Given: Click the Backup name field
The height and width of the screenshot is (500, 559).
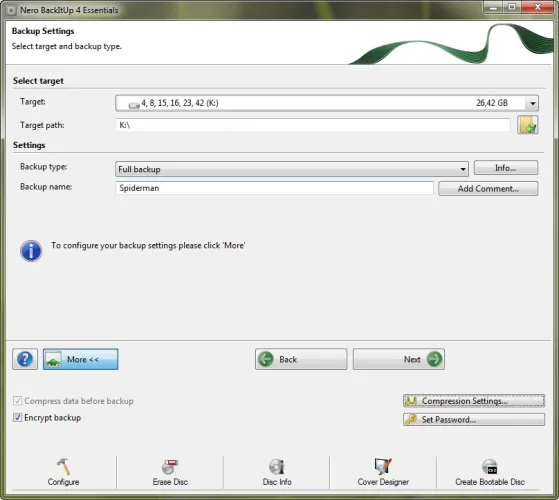Looking at the screenshot, I should pyautogui.click(x=275, y=188).
